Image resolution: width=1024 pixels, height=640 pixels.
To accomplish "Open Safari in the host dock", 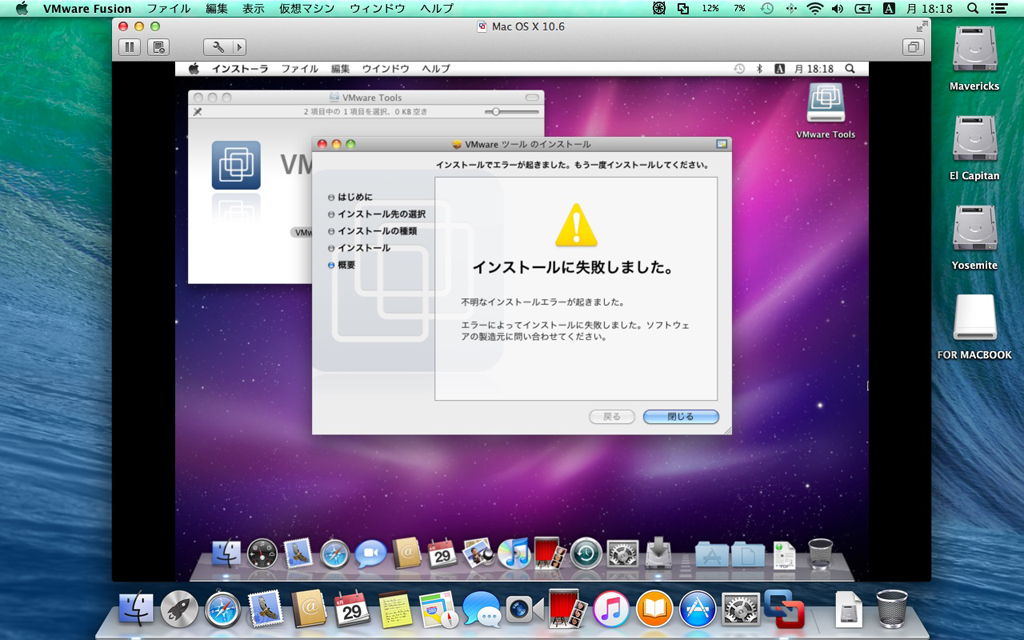I will point(222,609).
